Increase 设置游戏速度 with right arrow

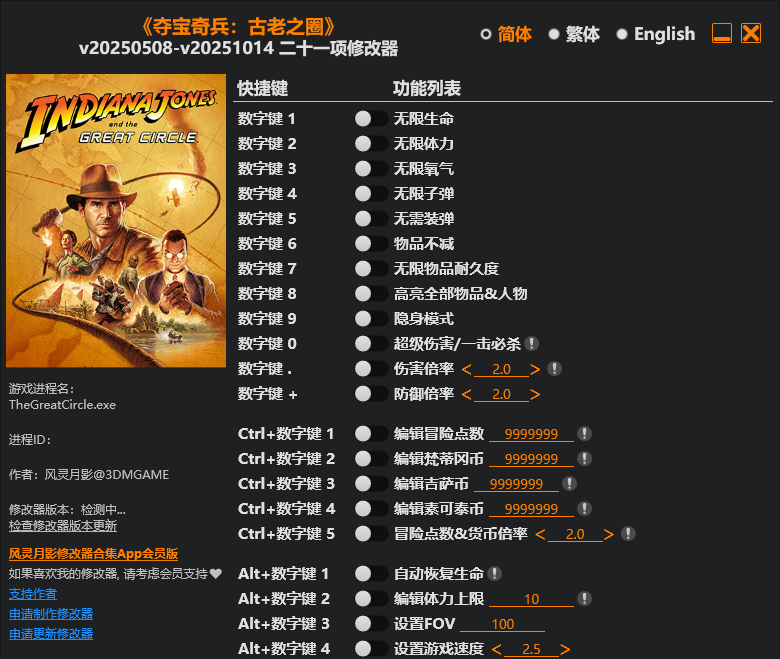tap(566, 649)
